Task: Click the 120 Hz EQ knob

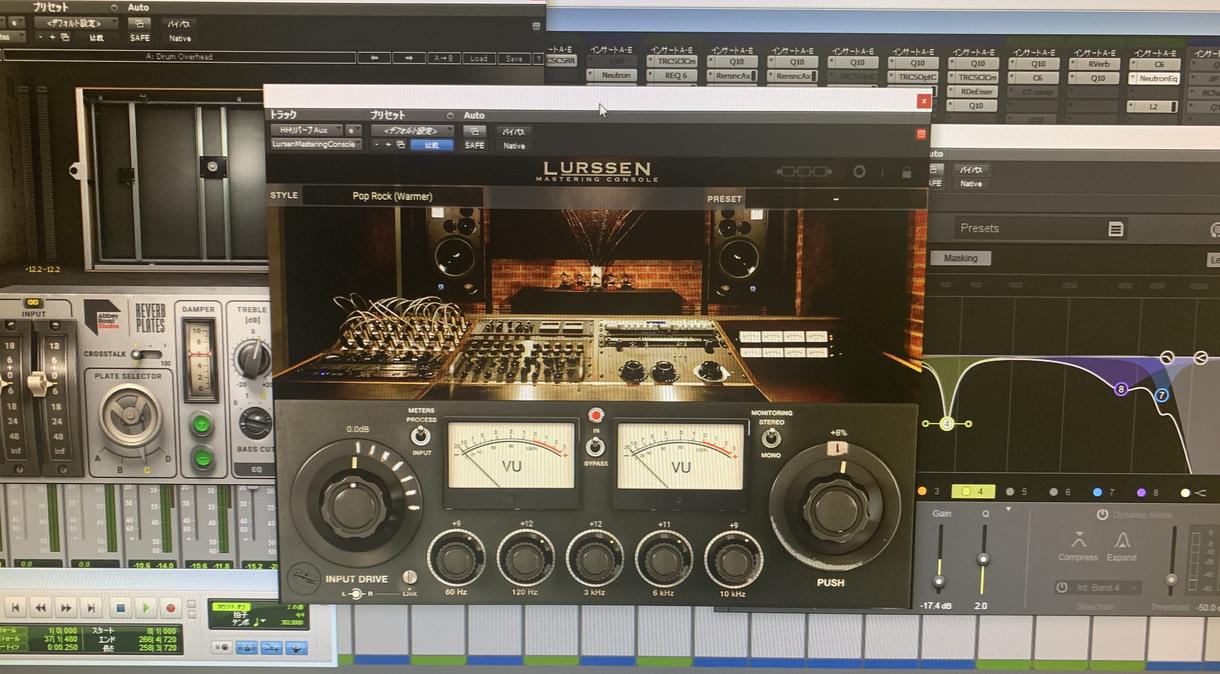Action: (x=526, y=559)
